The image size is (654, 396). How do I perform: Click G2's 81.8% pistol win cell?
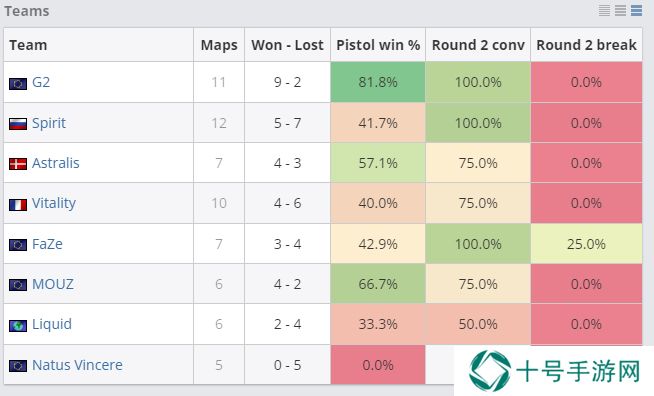pyautogui.click(x=378, y=82)
